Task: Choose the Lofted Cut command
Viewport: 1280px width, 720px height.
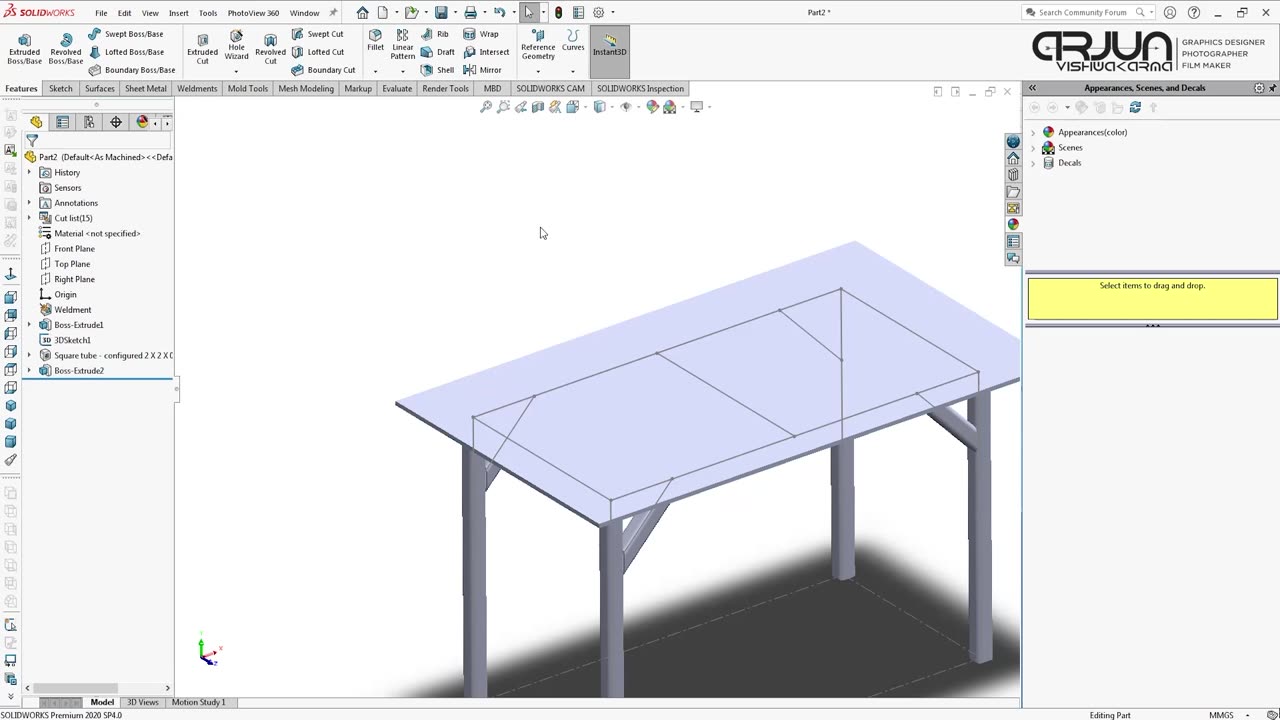Action: pyautogui.click(x=317, y=52)
